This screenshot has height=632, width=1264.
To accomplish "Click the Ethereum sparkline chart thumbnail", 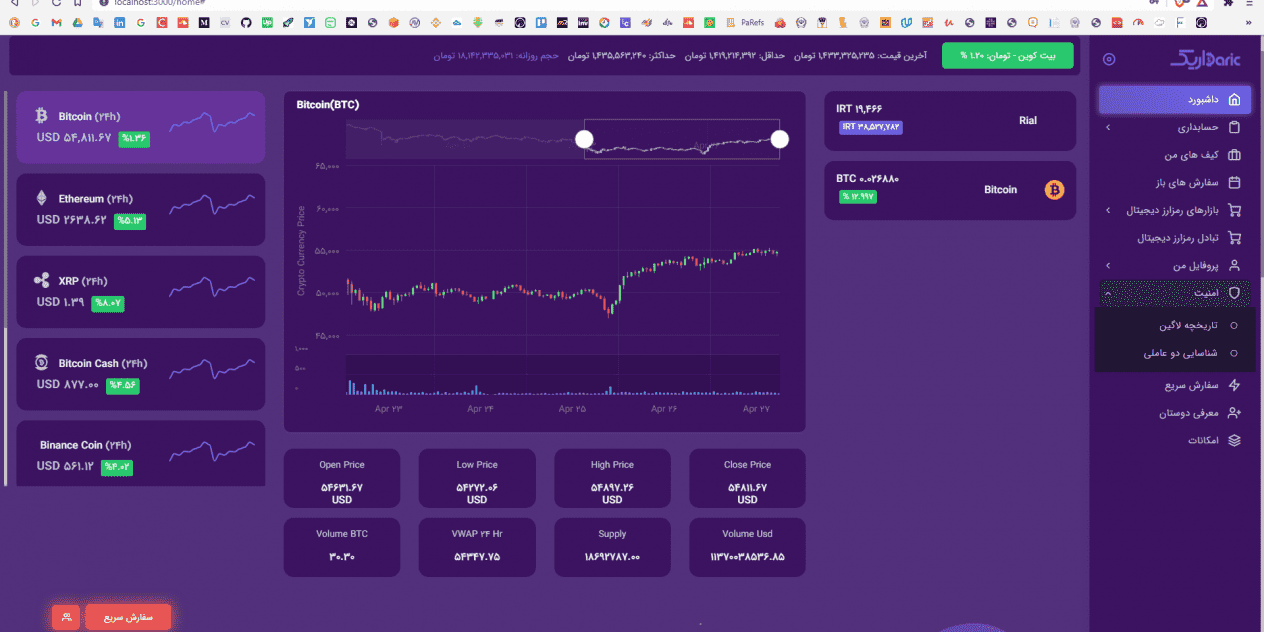I will pyautogui.click(x=212, y=204).
